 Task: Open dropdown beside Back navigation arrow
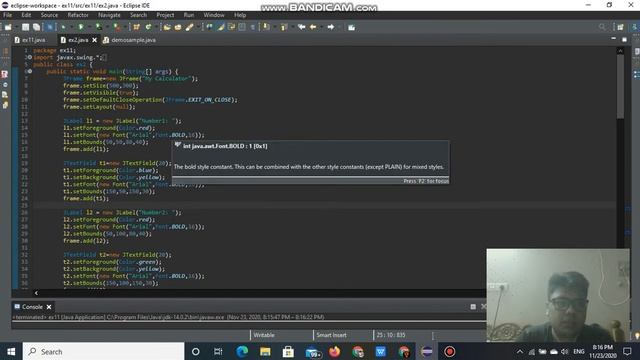(321, 27)
